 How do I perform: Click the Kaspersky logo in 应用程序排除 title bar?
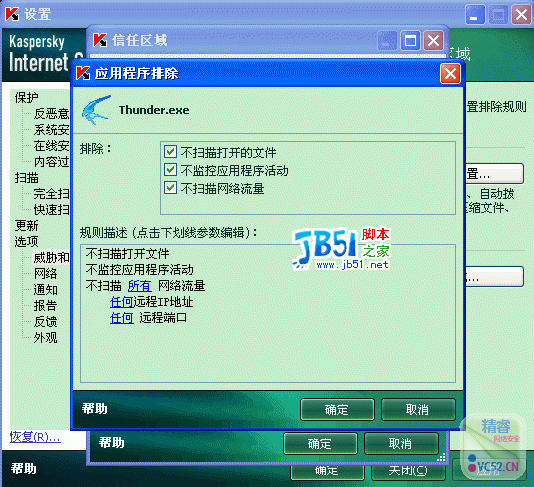click(x=83, y=73)
